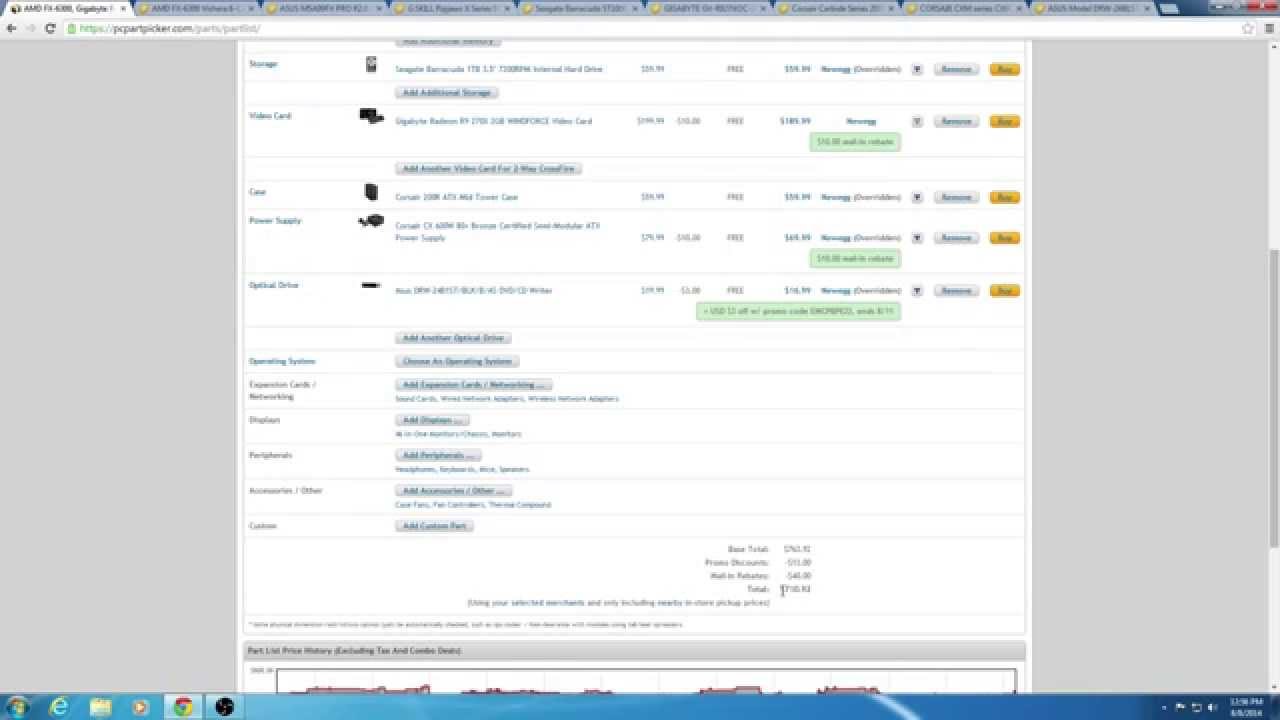Image resolution: width=1280 pixels, height=720 pixels.
Task: Open the black round app in taskbar
Action: click(224, 707)
